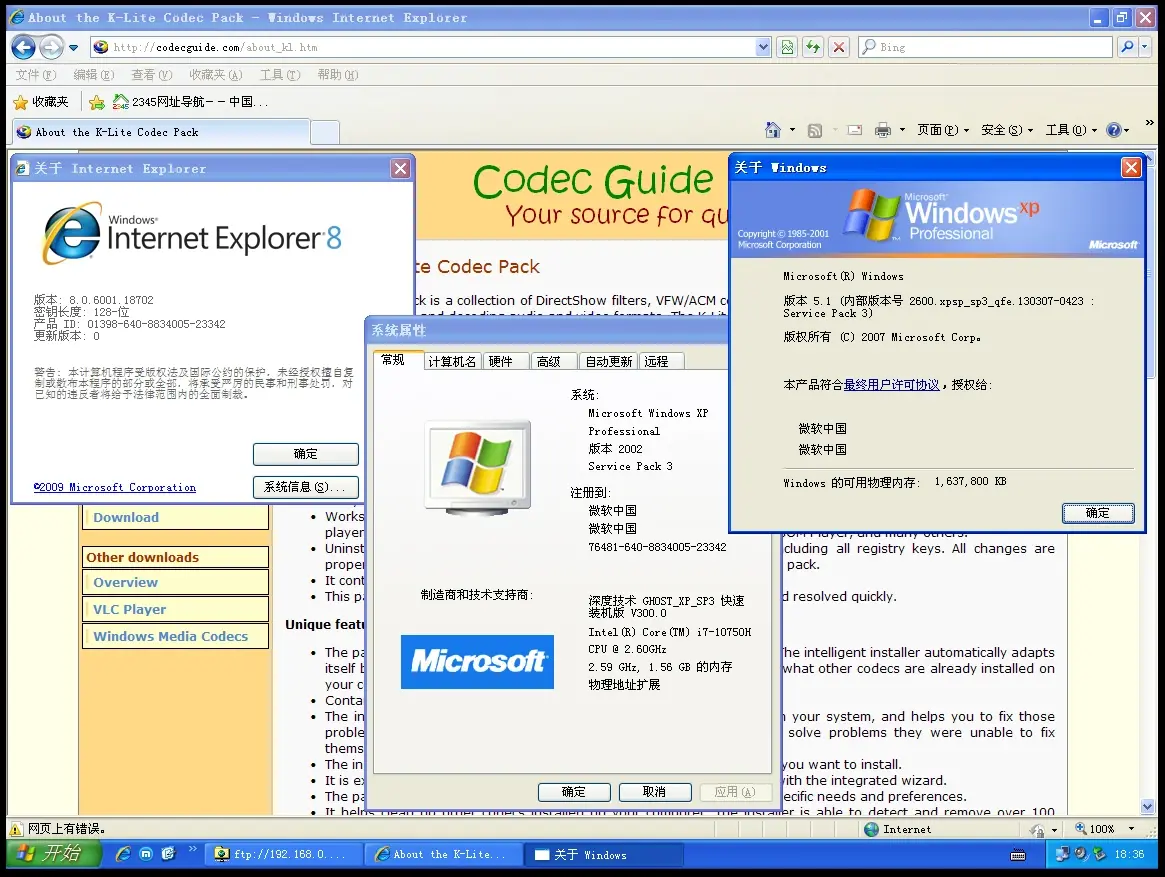Switch to the 计算机名 tab
Screen dimensions: 1165x877
[x=452, y=361]
